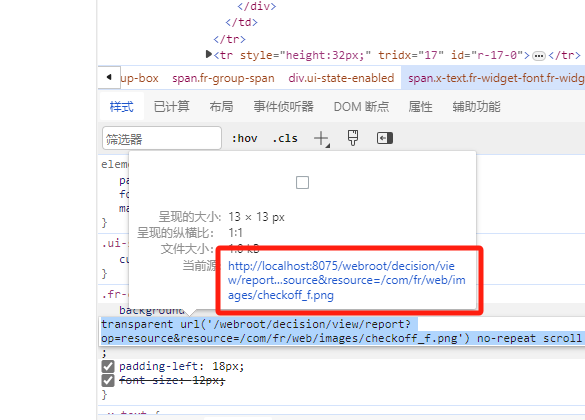Toggle the computed styles sidebar icon
The height and width of the screenshot is (420, 585).
point(385,138)
